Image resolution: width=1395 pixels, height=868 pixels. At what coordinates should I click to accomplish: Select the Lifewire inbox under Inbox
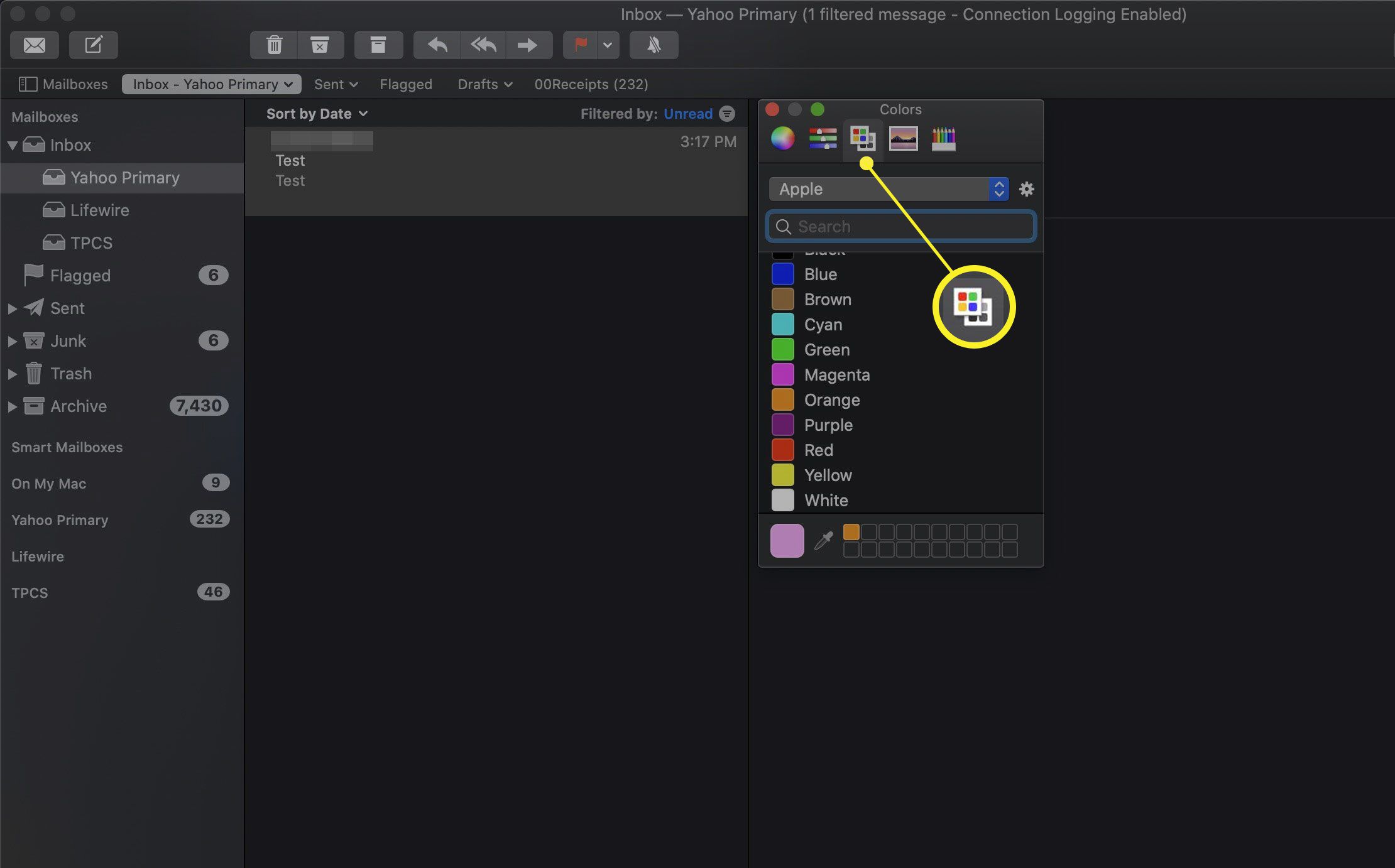click(x=123, y=210)
